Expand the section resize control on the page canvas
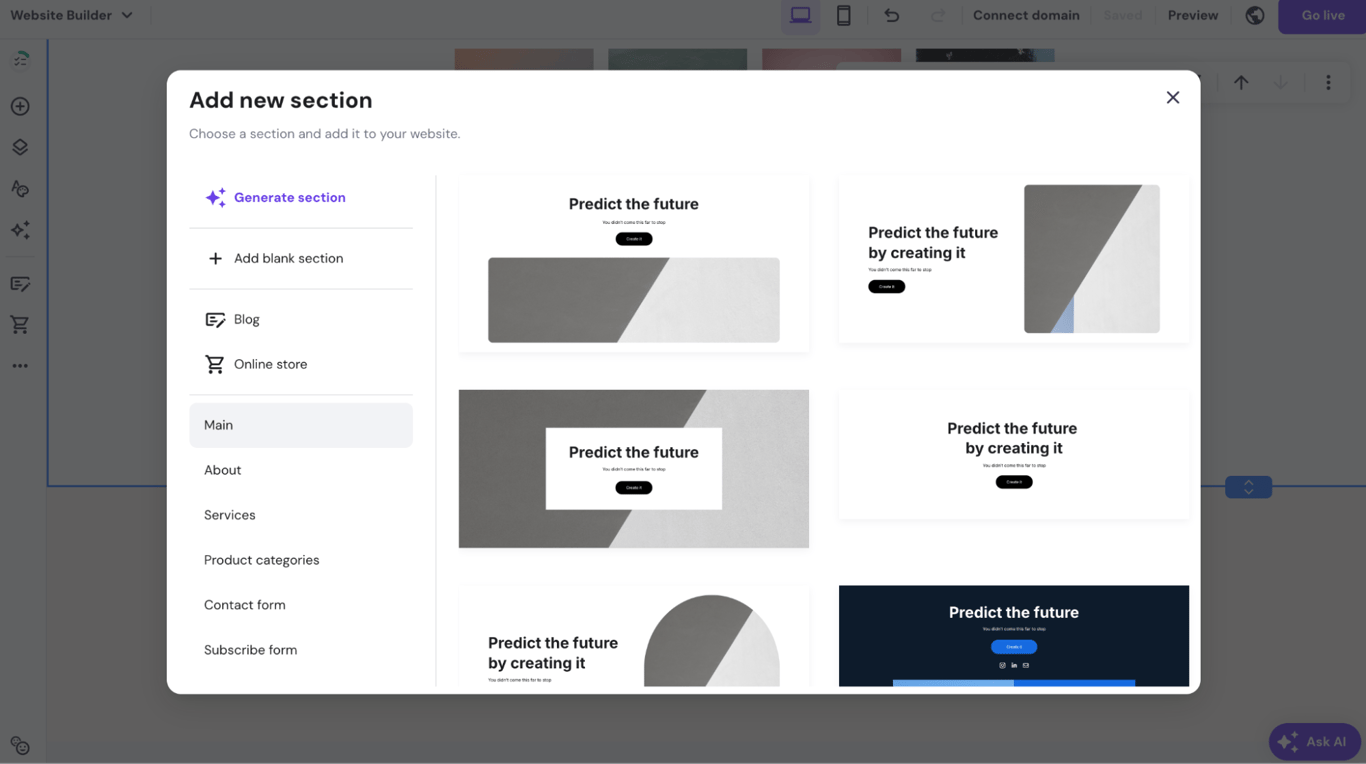Viewport: 1366px width, 764px height. tap(1247, 486)
